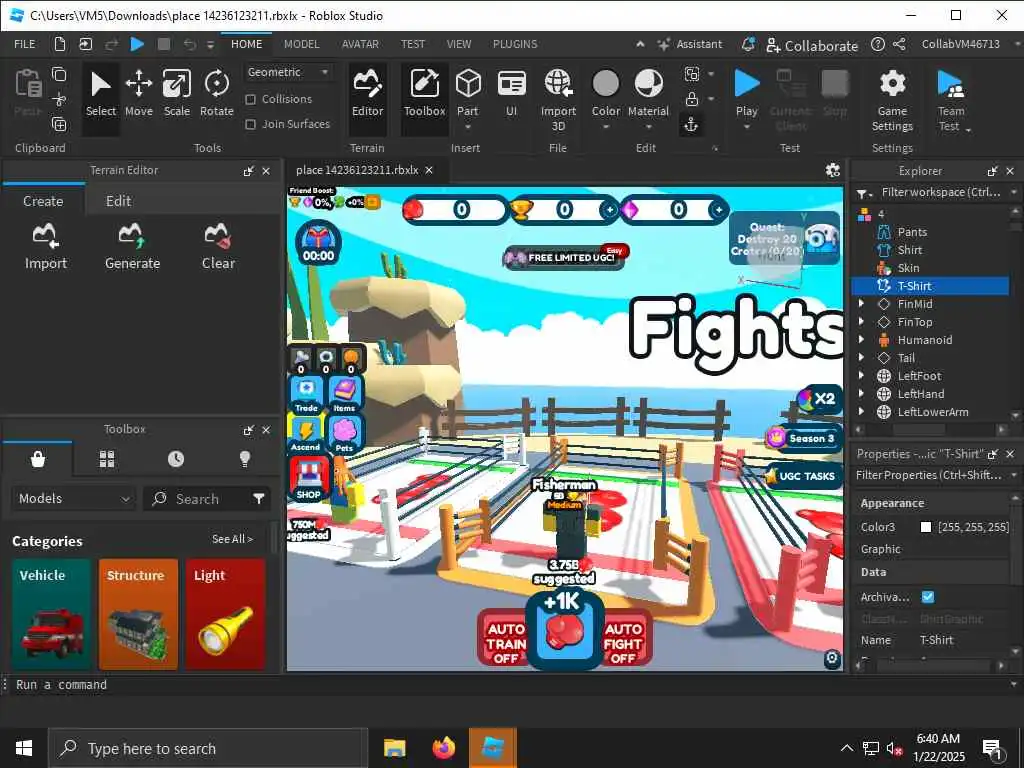Open FILE menu

pyautogui.click(x=25, y=44)
